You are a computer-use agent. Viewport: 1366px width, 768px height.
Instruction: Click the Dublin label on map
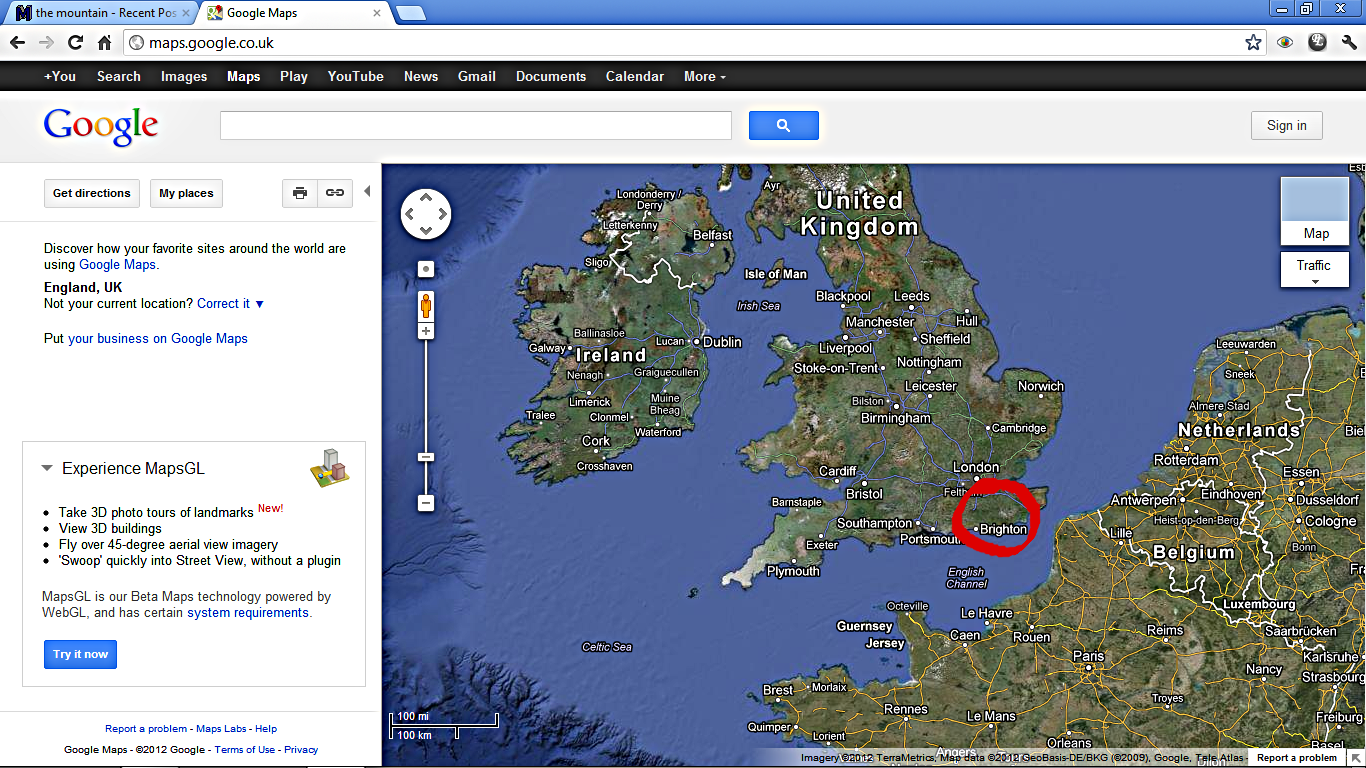click(722, 342)
